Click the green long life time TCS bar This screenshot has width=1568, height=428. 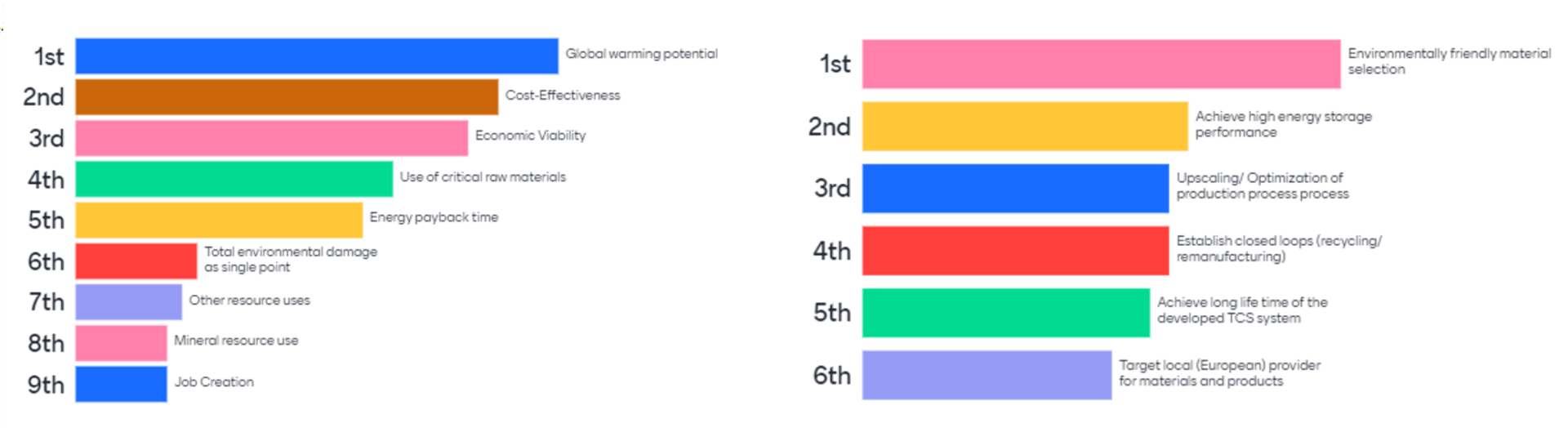[x=1005, y=312]
